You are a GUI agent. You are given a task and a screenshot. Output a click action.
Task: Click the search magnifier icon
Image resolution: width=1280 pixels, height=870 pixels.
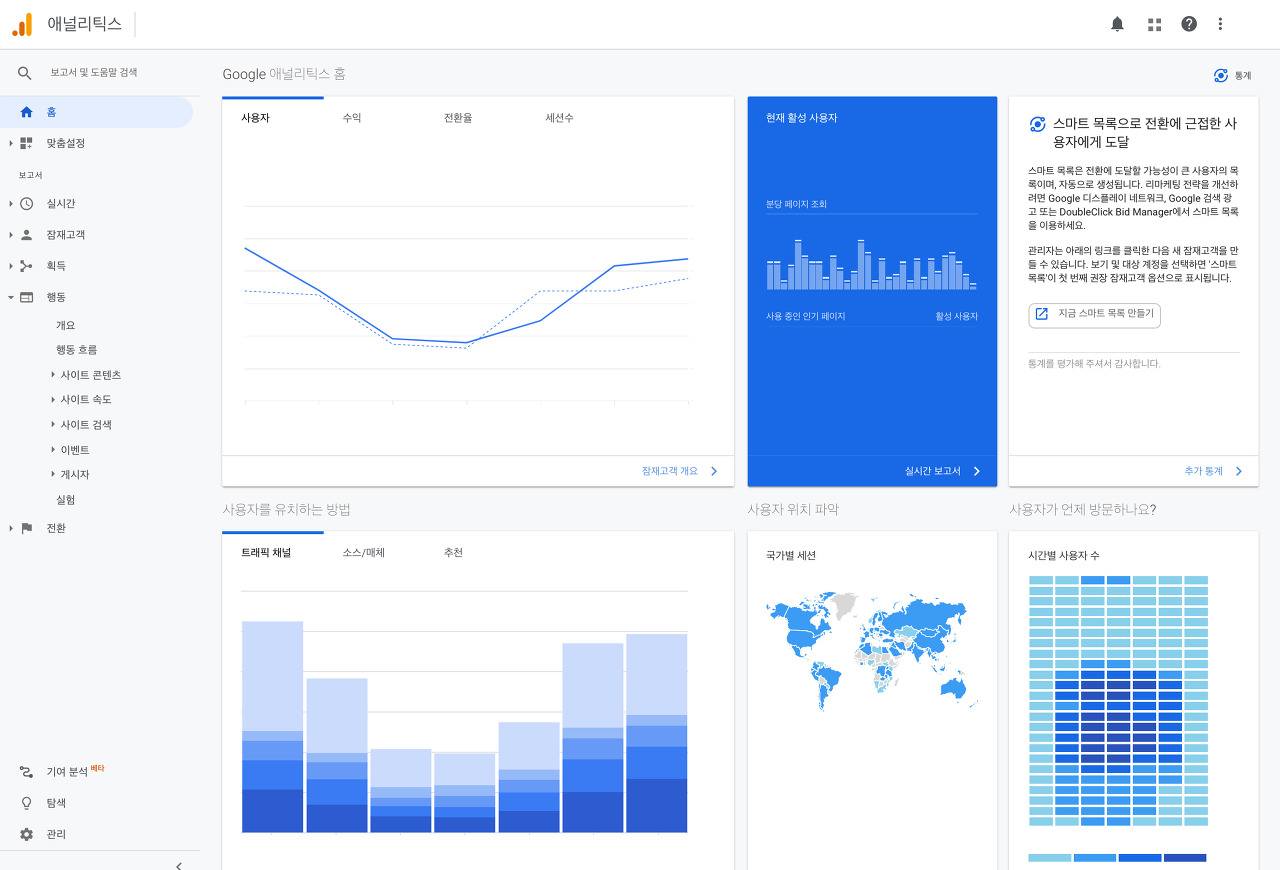(x=25, y=73)
